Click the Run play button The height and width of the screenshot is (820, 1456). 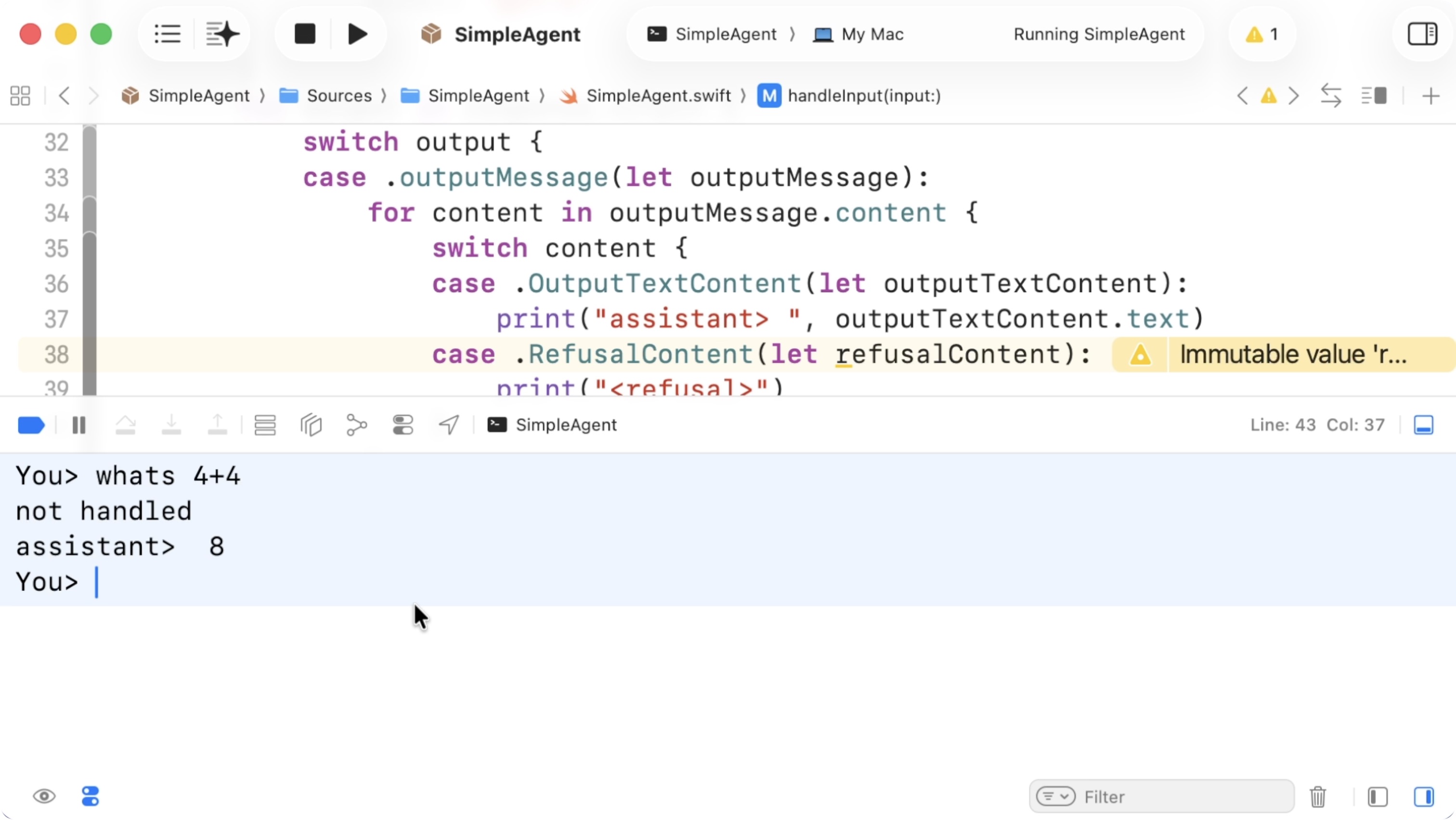tap(357, 34)
